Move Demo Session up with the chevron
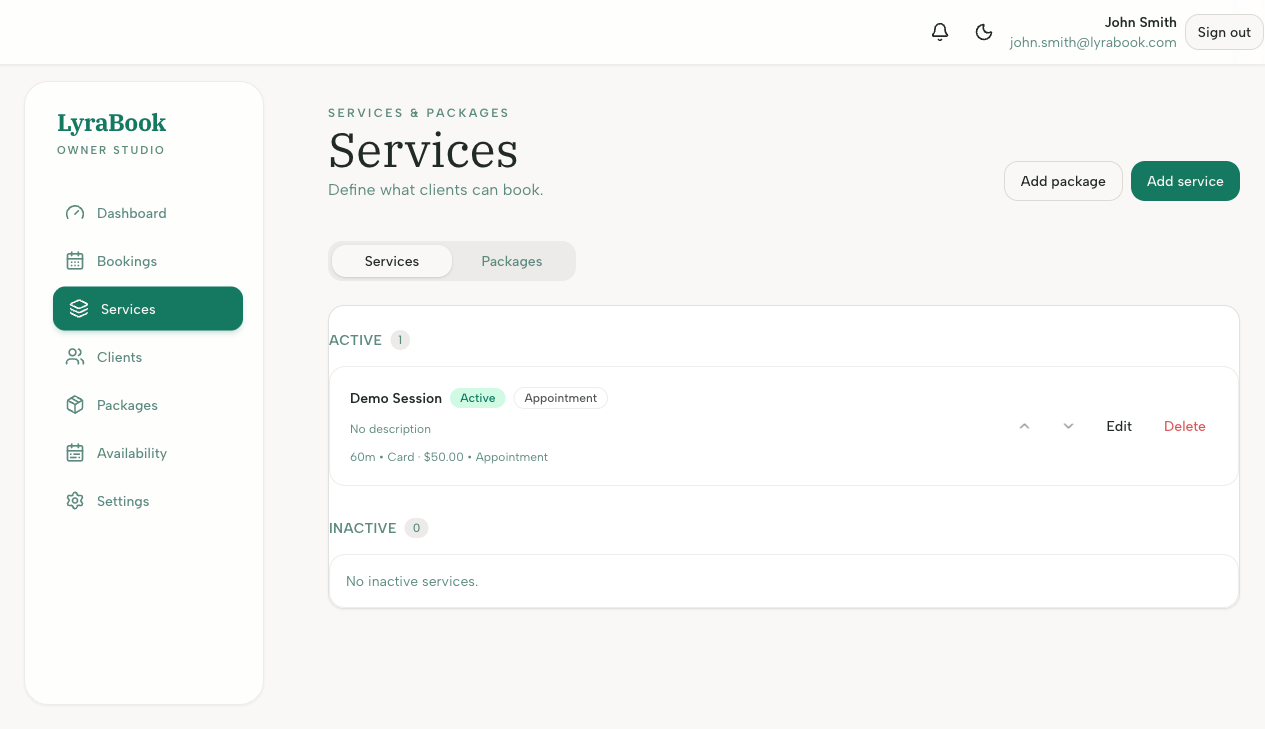The width and height of the screenshot is (1265, 729). (1024, 426)
